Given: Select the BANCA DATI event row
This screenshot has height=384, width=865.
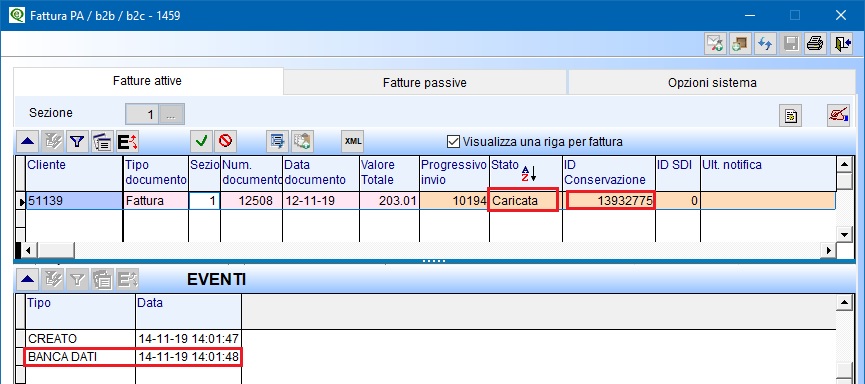Looking at the screenshot, I should pos(133,357).
